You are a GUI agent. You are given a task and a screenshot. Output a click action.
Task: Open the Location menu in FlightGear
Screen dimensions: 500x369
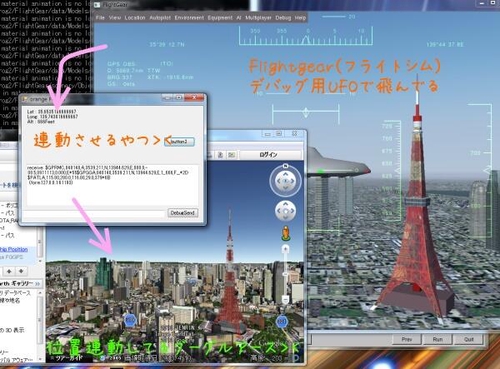point(135,18)
